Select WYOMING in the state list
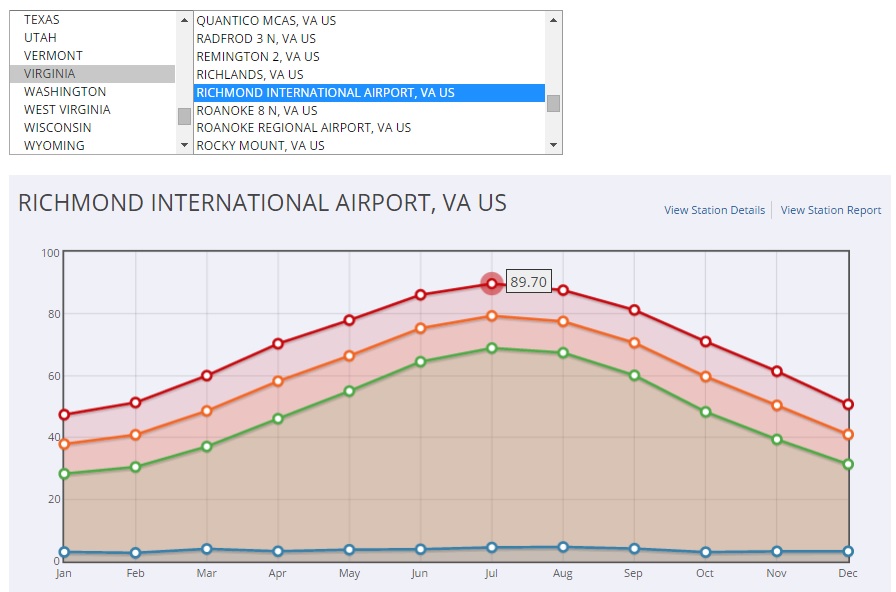This screenshot has width=896, height=592. [54, 146]
